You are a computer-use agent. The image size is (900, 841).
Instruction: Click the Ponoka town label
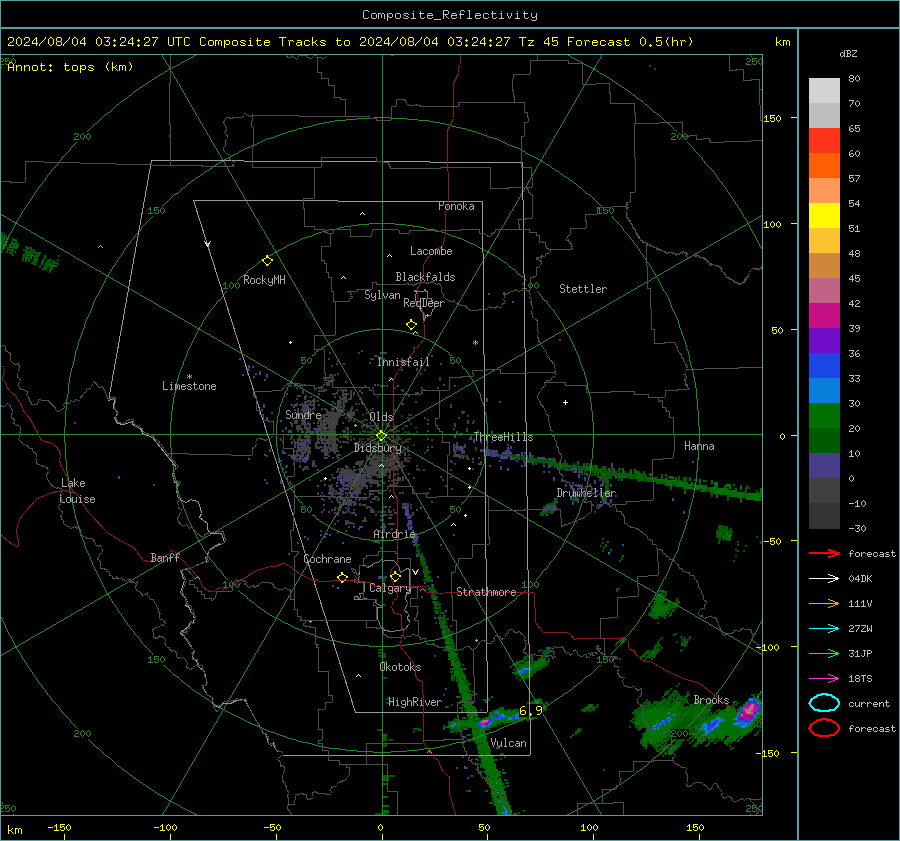[x=456, y=206]
